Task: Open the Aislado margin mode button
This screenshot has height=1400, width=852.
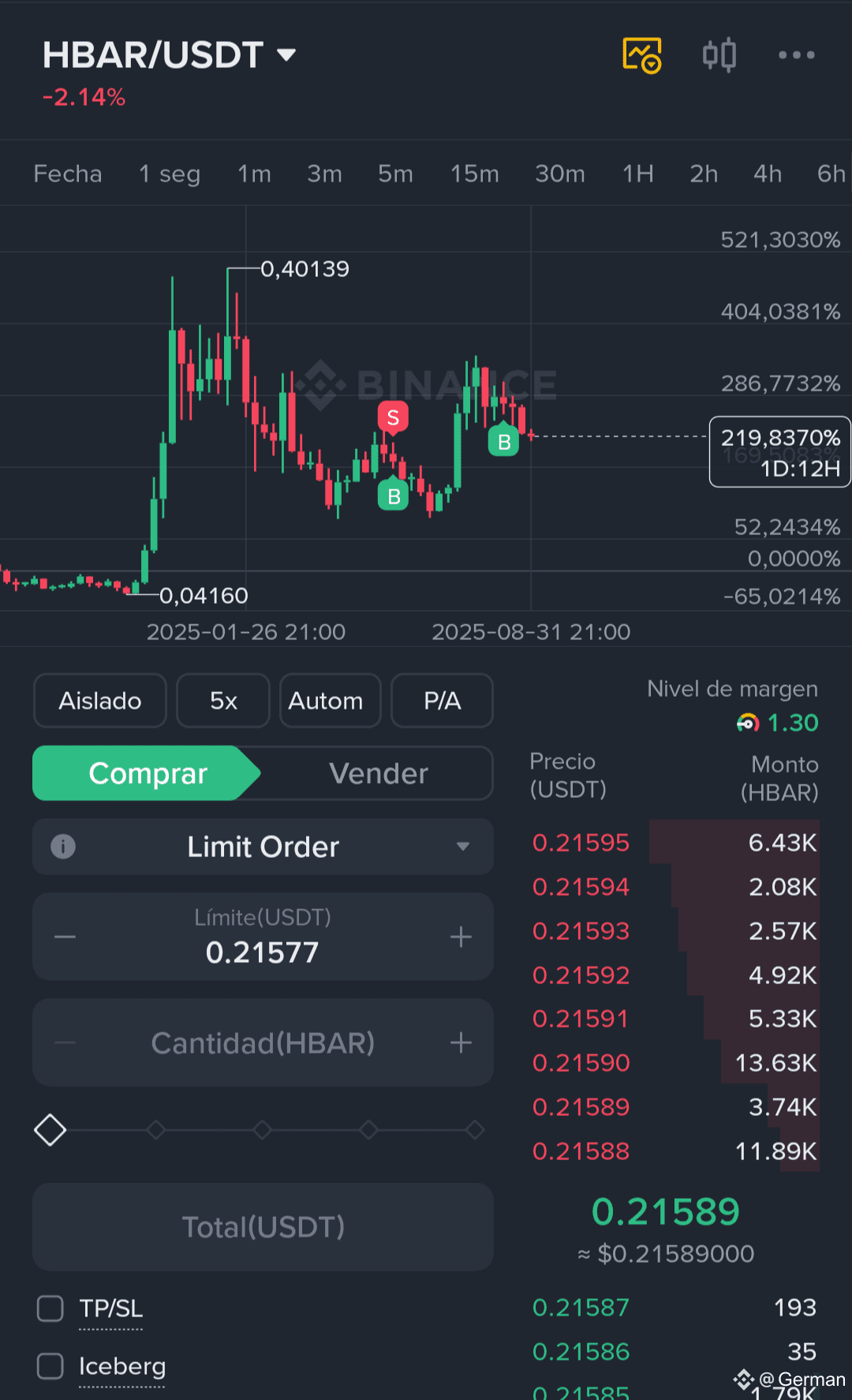Action: pyautogui.click(x=100, y=701)
